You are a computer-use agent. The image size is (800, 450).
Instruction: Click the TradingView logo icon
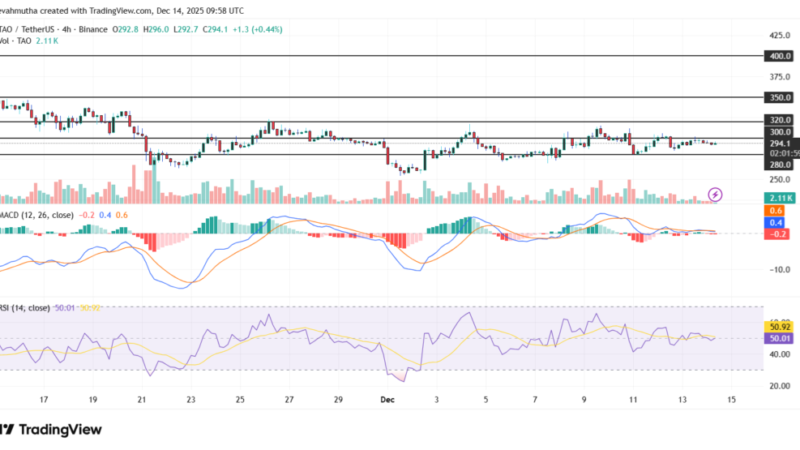tap(7, 429)
